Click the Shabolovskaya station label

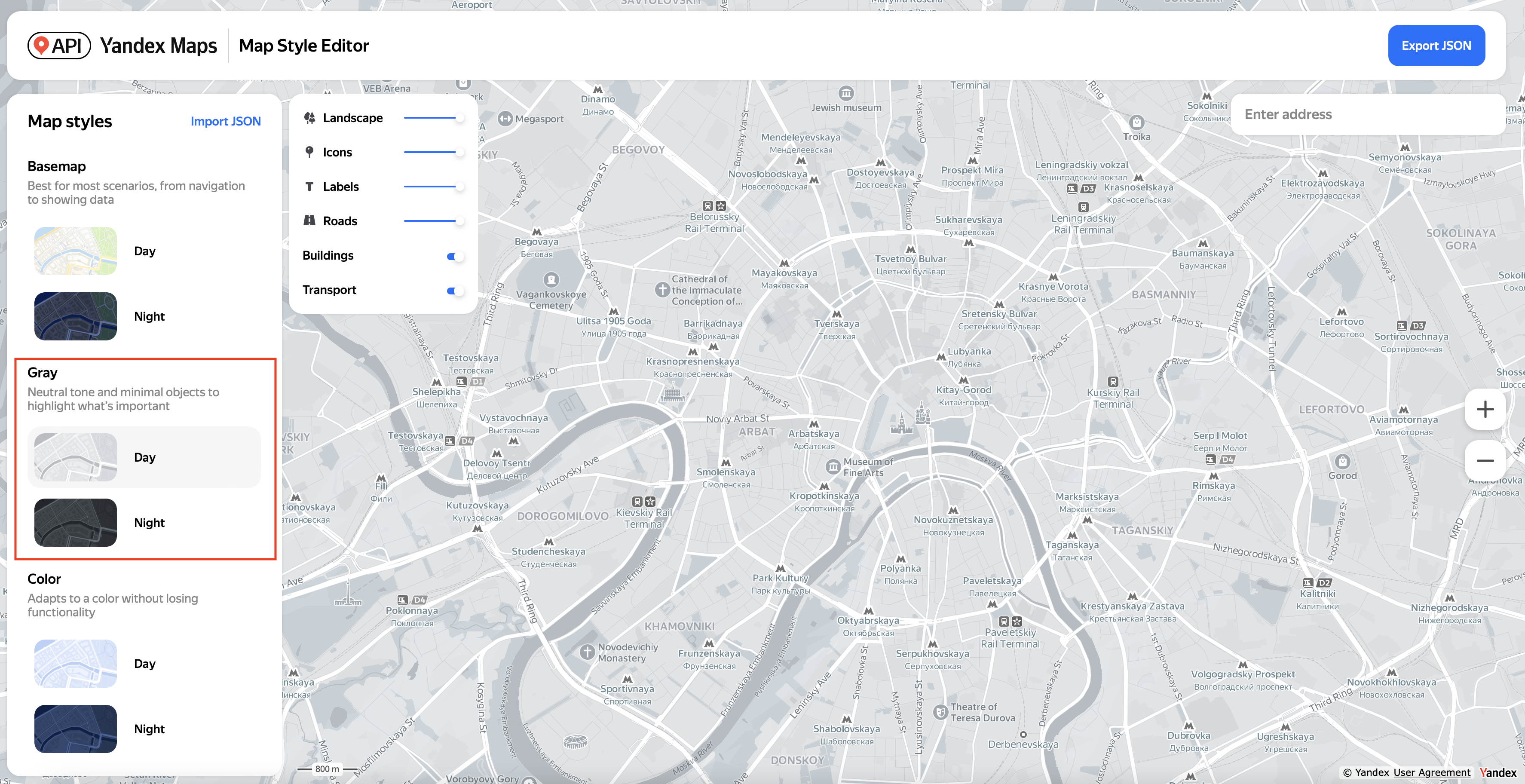(x=846, y=729)
